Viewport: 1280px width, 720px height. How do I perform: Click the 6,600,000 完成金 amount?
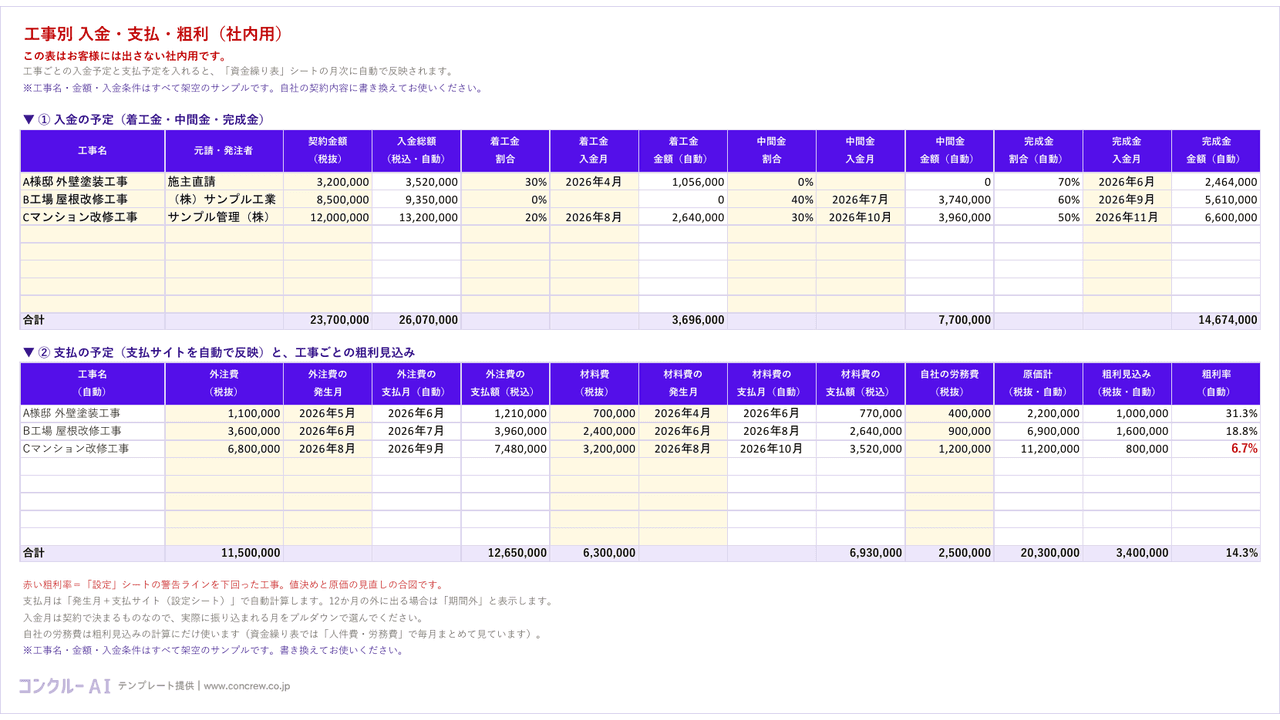click(1216, 217)
